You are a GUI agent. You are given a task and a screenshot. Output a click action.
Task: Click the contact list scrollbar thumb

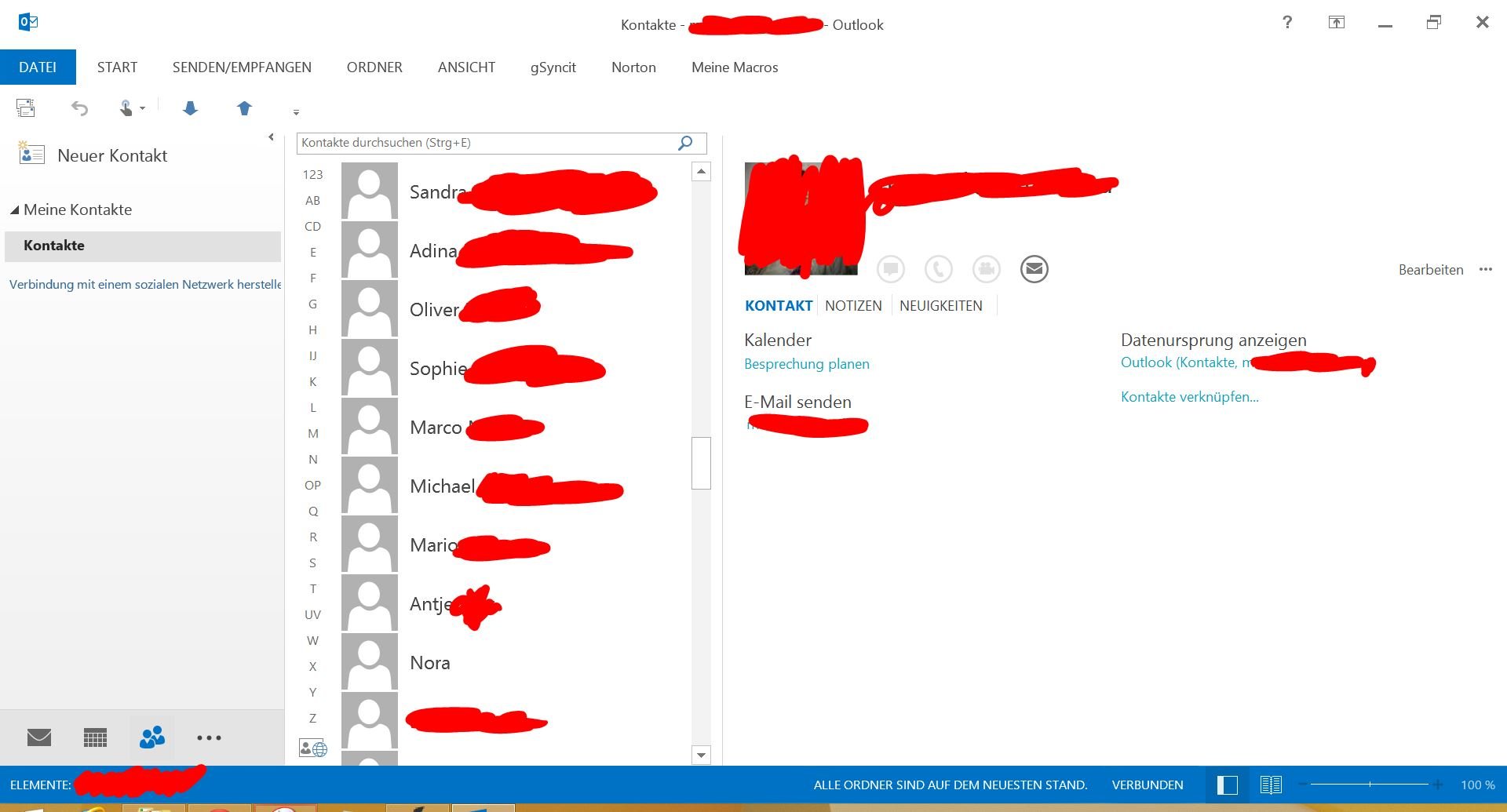point(701,463)
